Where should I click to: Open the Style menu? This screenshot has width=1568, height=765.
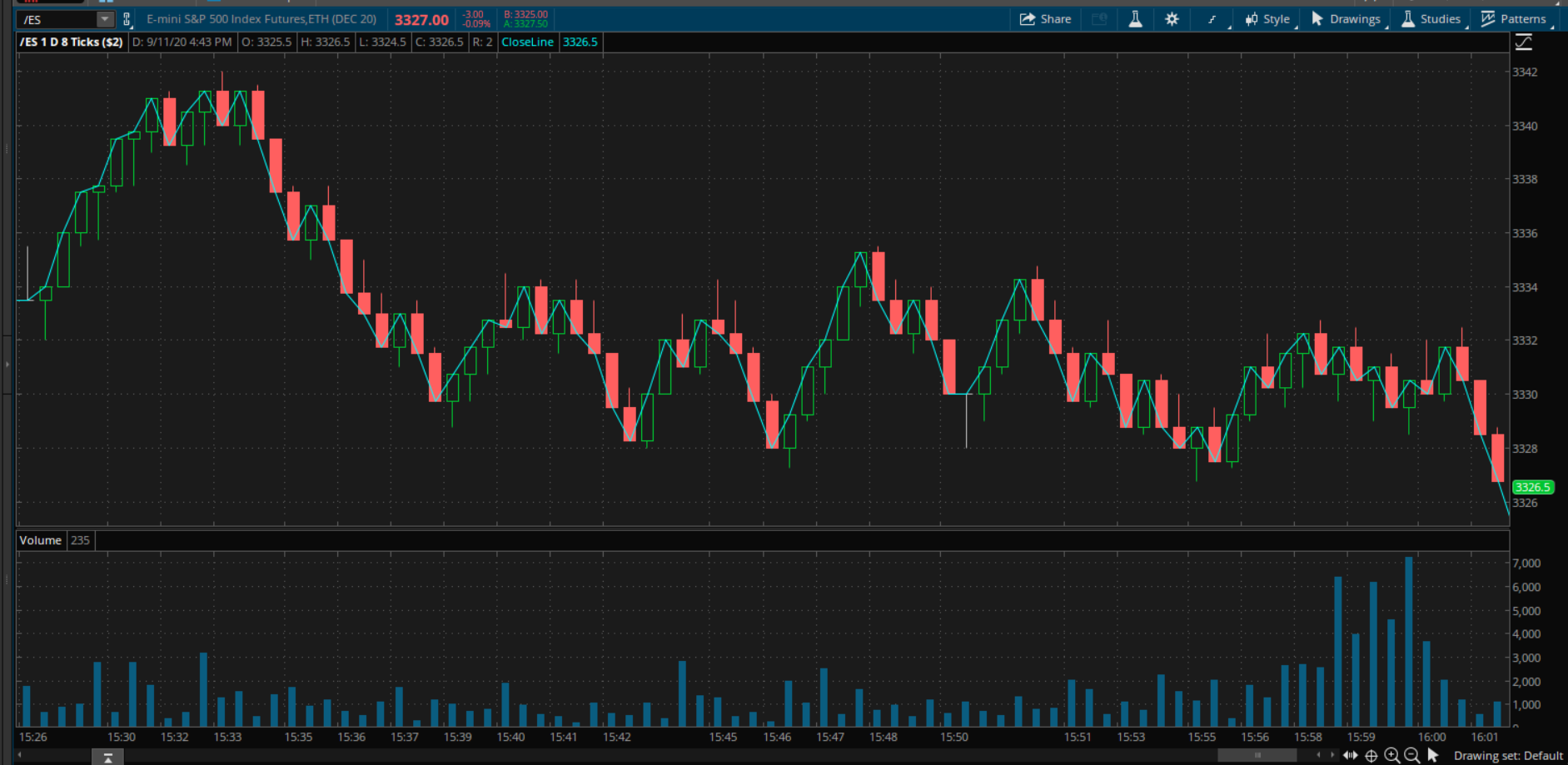point(1268,19)
